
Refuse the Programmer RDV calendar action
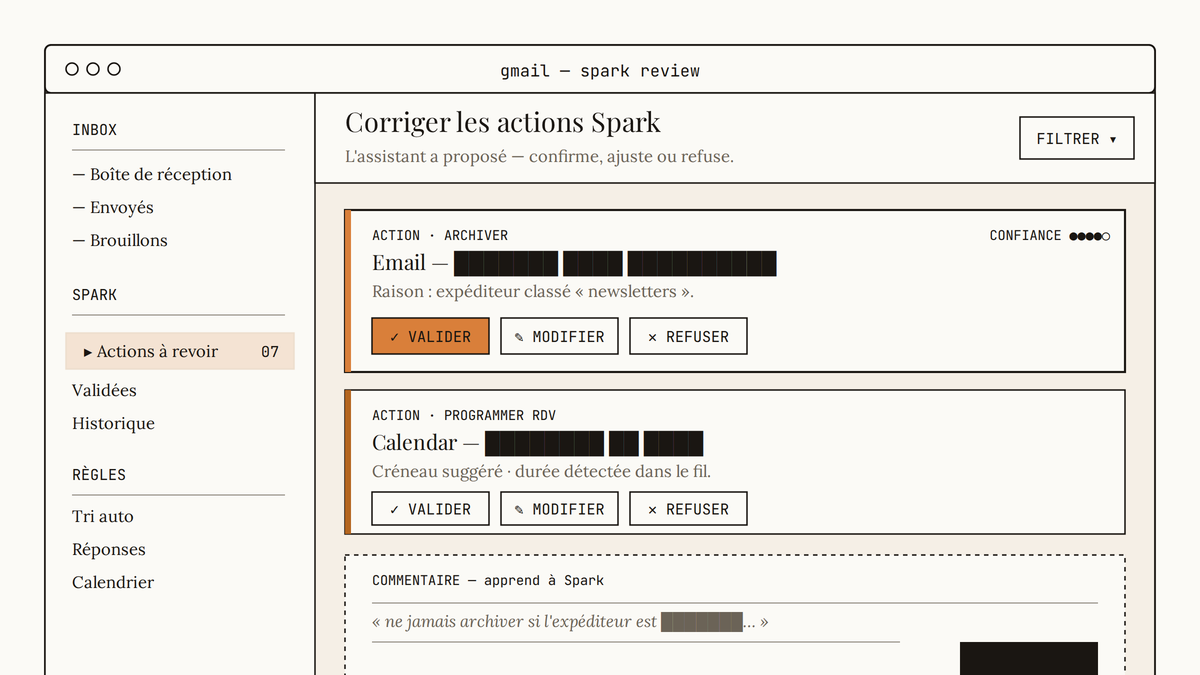[688, 509]
